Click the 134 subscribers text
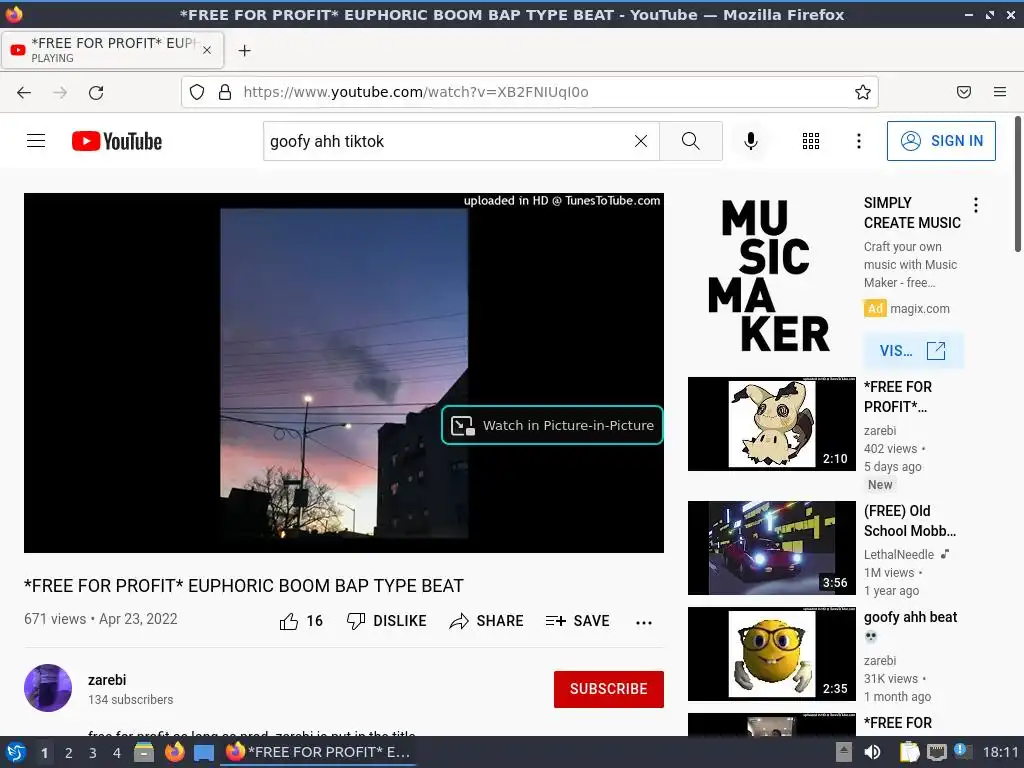This screenshot has height=768, width=1024. click(x=131, y=699)
